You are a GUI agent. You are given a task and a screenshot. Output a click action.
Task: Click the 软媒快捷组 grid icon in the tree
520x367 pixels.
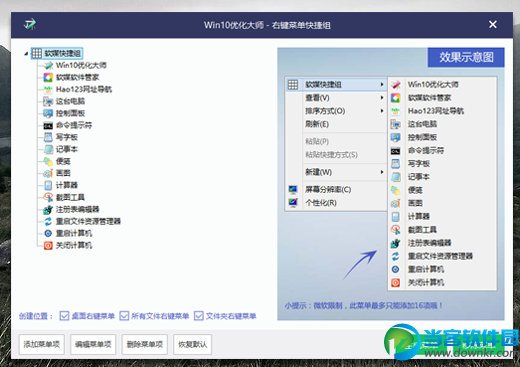pyautogui.click(x=37, y=53)
